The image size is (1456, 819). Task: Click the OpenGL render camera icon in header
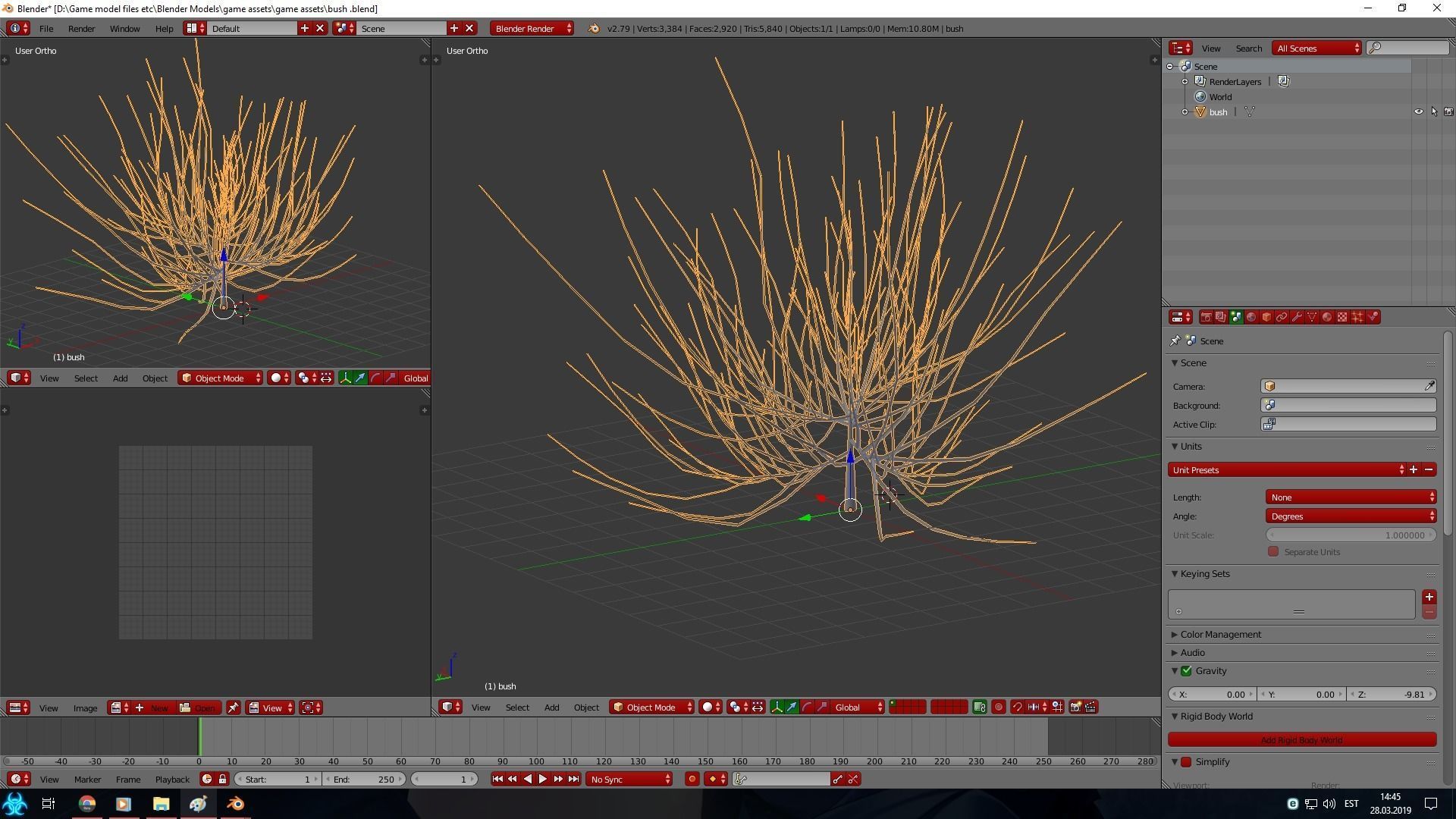click(x=1075, y=707)
